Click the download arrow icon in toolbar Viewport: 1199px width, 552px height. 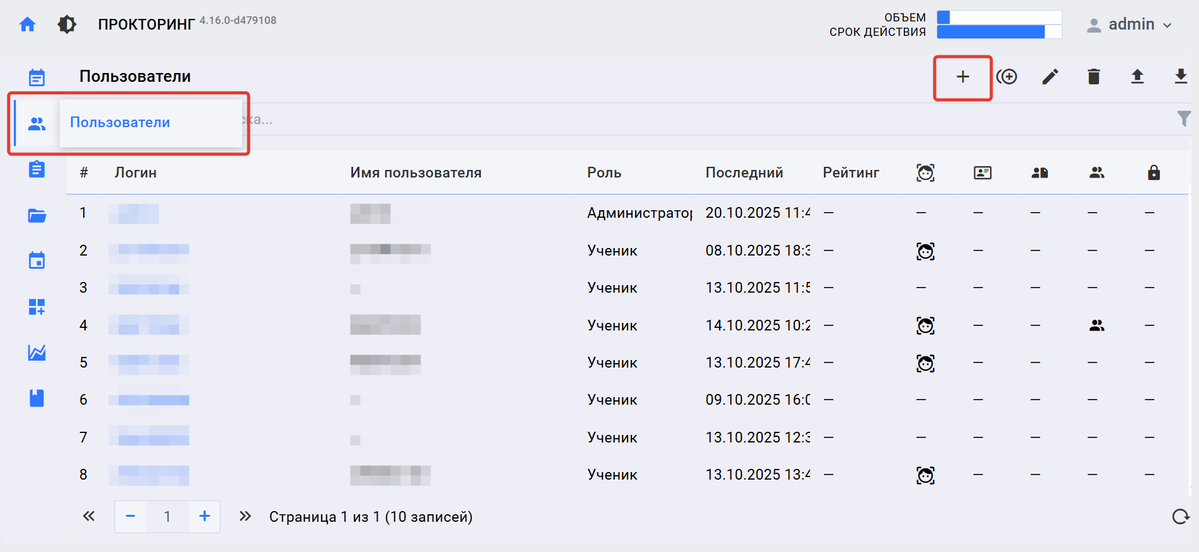(x=1181, y=77)
